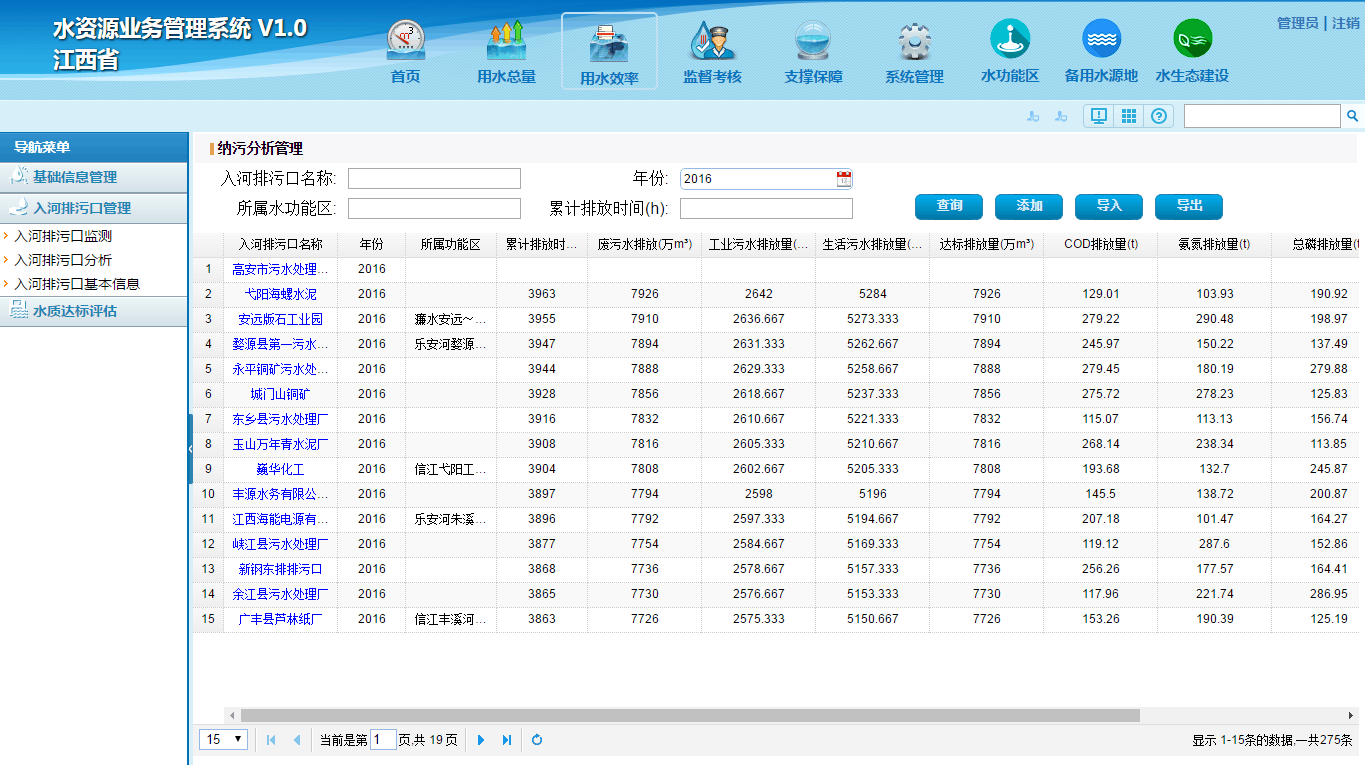The image size is (1365, 765).
Task: Click the search magnifier icon top right
Action: [x=1353, y=115]
